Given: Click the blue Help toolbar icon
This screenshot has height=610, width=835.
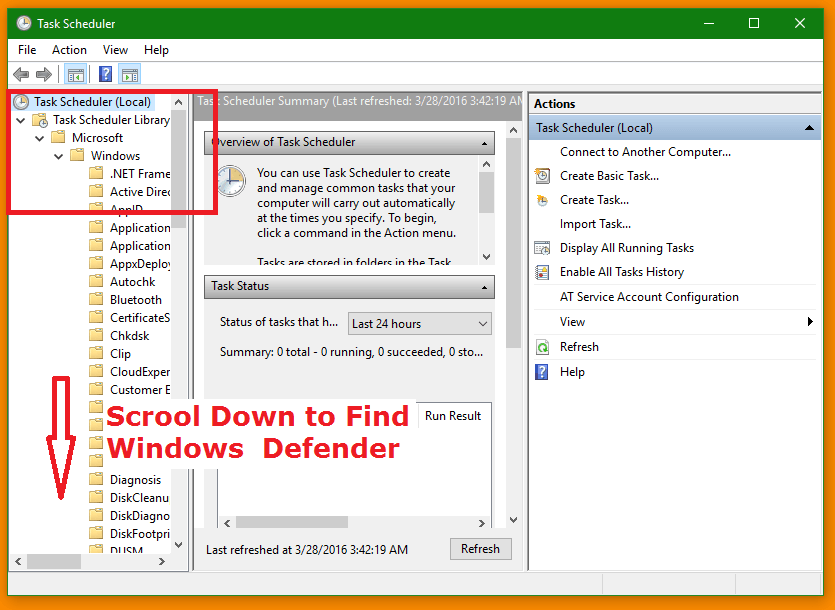Looking at the screenshot, I should pos(105,74).
